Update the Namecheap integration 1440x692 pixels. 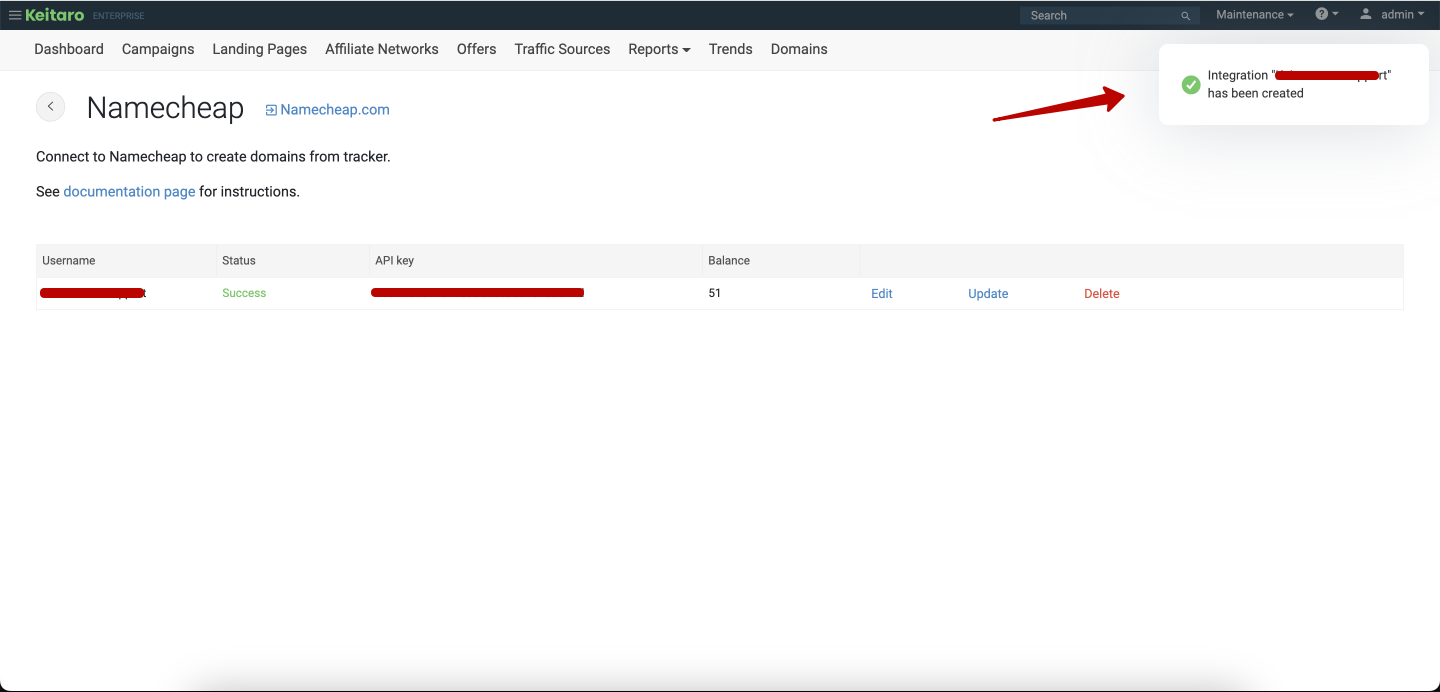pyautogui.click(x=988, y=294)
